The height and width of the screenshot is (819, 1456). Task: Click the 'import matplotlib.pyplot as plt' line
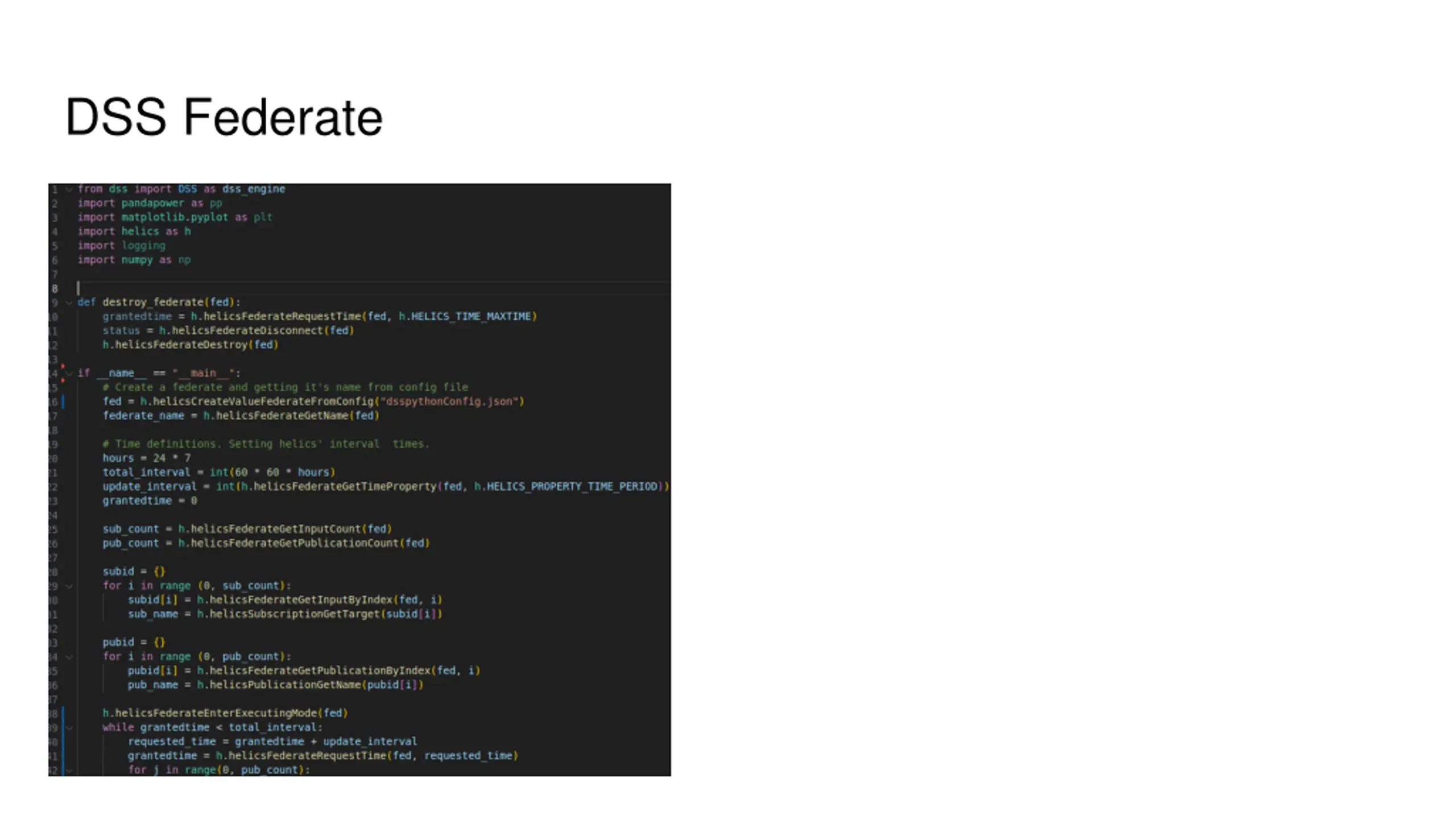[175, 217]
